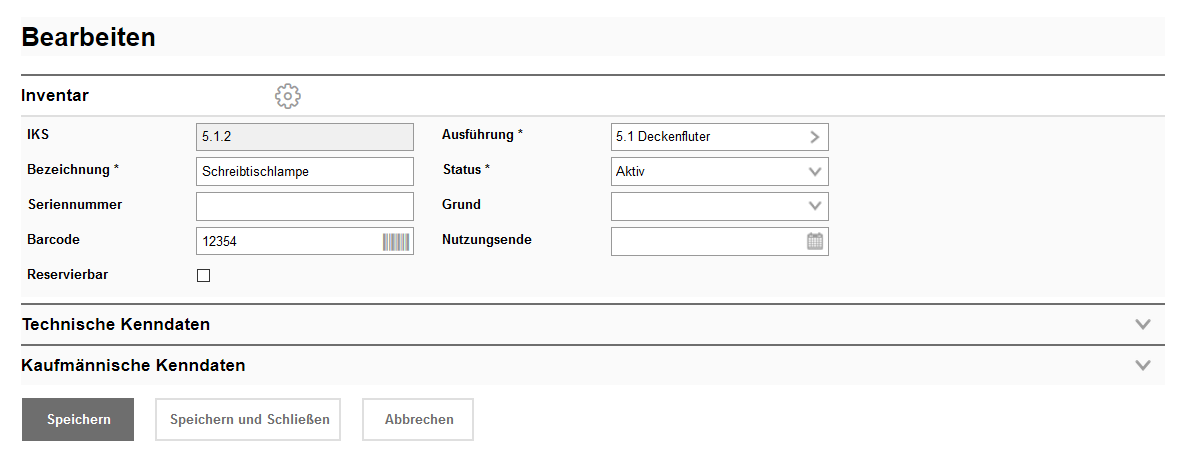Click the arrow icon in the Ausführung field

(x=815, y=137)
